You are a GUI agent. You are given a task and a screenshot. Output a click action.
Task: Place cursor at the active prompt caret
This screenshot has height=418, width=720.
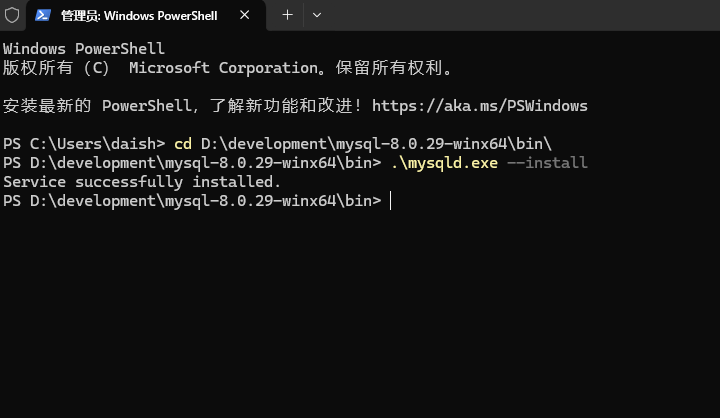[x=390, y=201]
